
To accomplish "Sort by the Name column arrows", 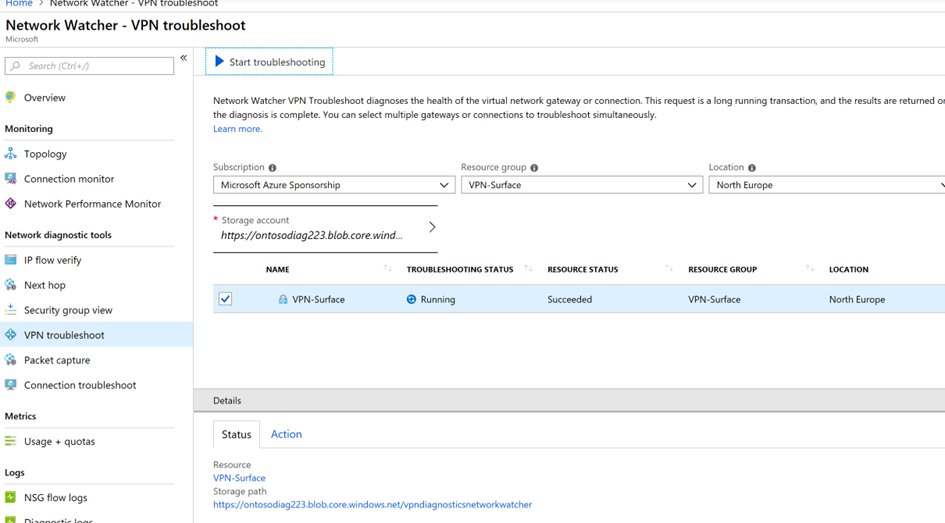I will click(x=388, y=268).
